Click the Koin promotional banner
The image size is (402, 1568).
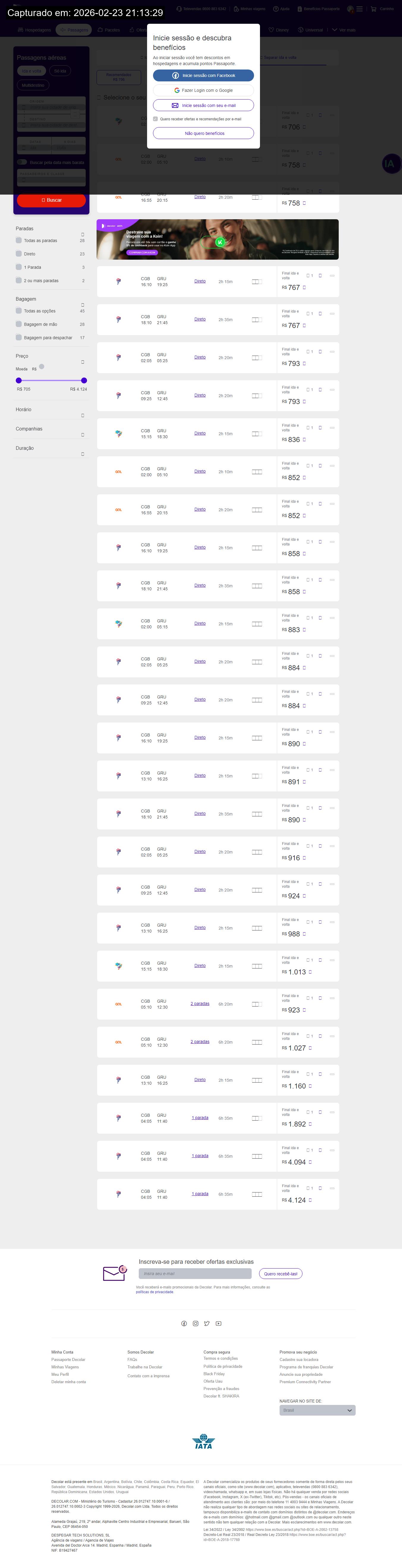[x=217, y=239]
